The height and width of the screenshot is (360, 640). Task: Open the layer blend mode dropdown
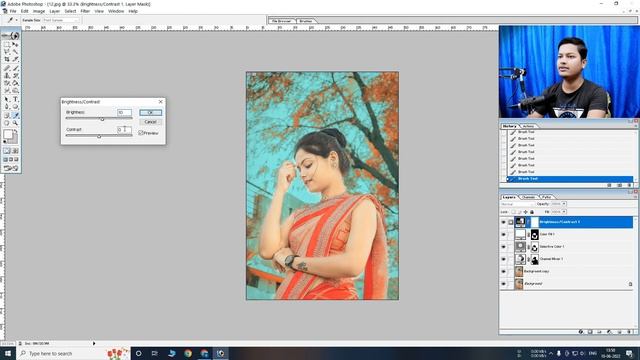click(x=518, y=204)
